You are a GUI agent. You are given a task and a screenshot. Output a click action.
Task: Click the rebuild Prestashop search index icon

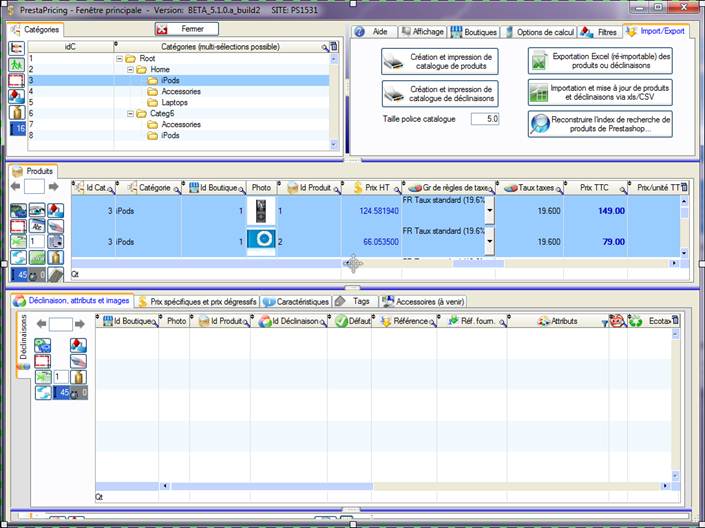[x=539, y=124]
